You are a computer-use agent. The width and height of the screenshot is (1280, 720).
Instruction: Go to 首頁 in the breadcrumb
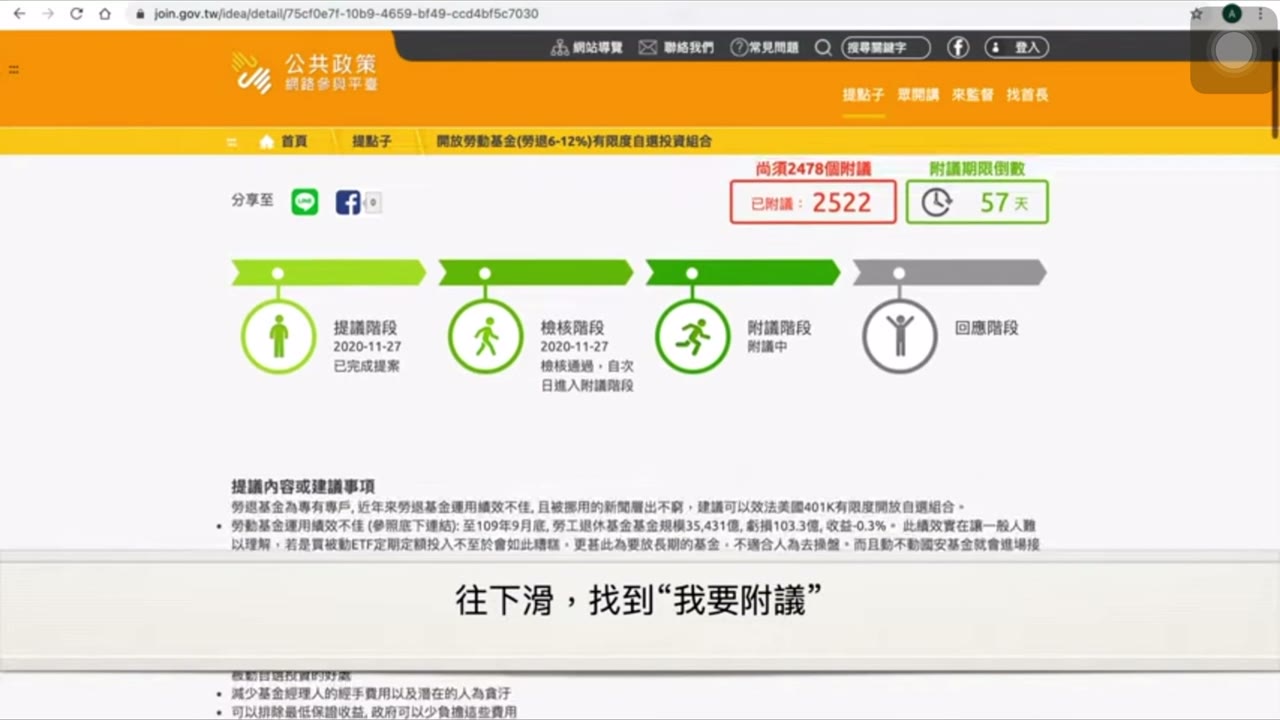click(x=283, y=142)
